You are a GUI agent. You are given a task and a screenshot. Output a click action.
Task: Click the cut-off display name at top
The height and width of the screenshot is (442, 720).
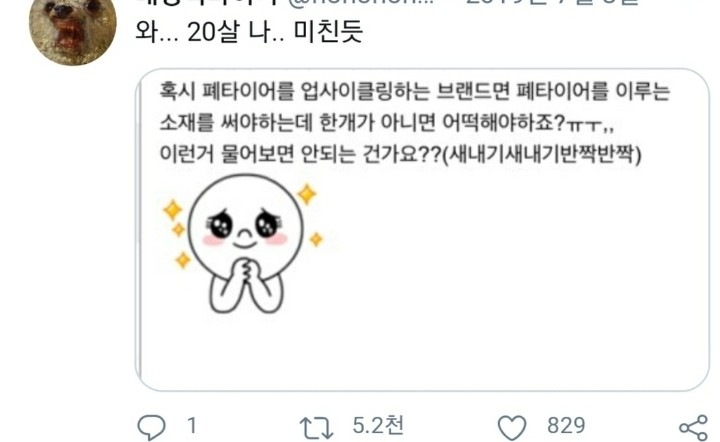207,2
